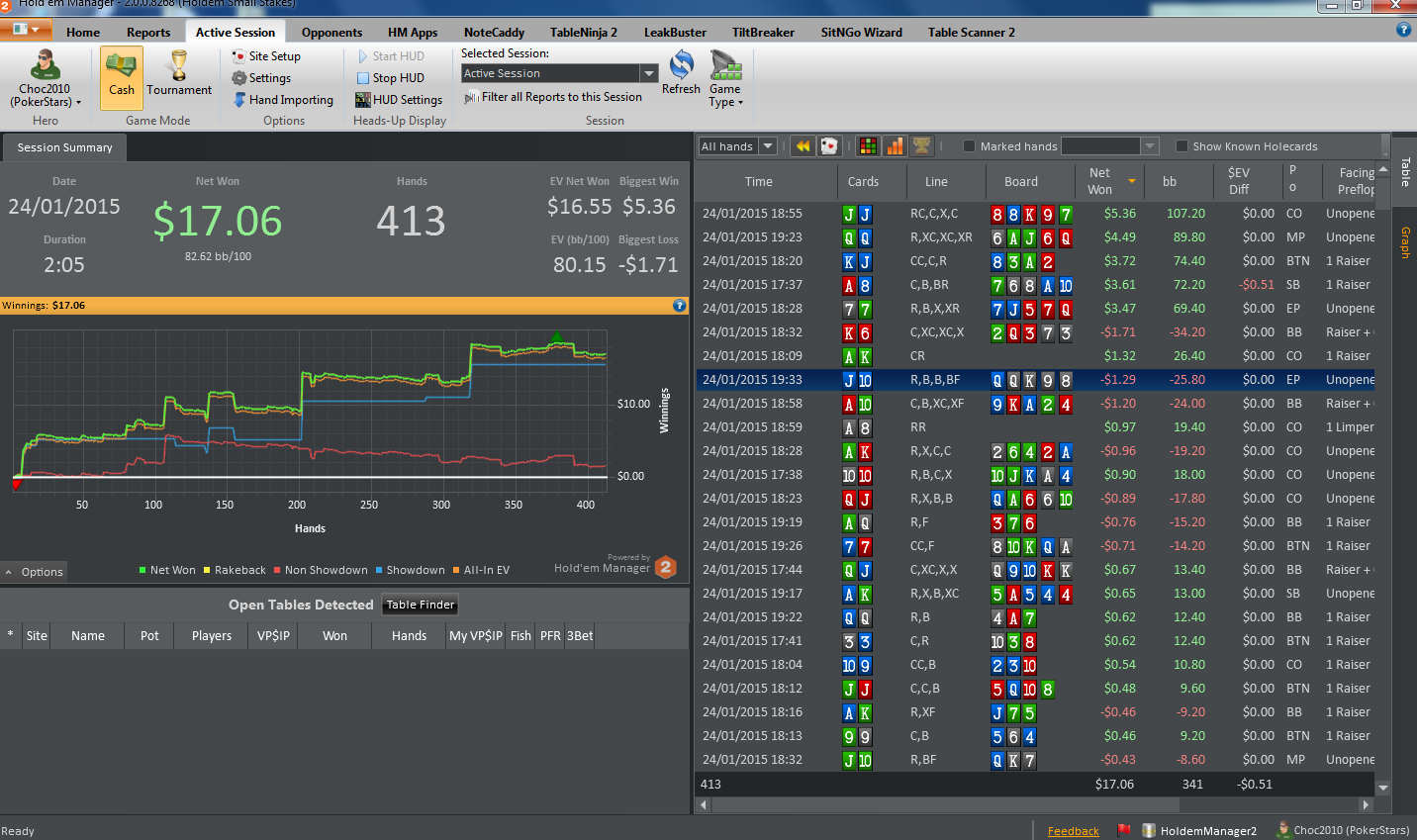Sort hands by Time column

coord(759,181)
